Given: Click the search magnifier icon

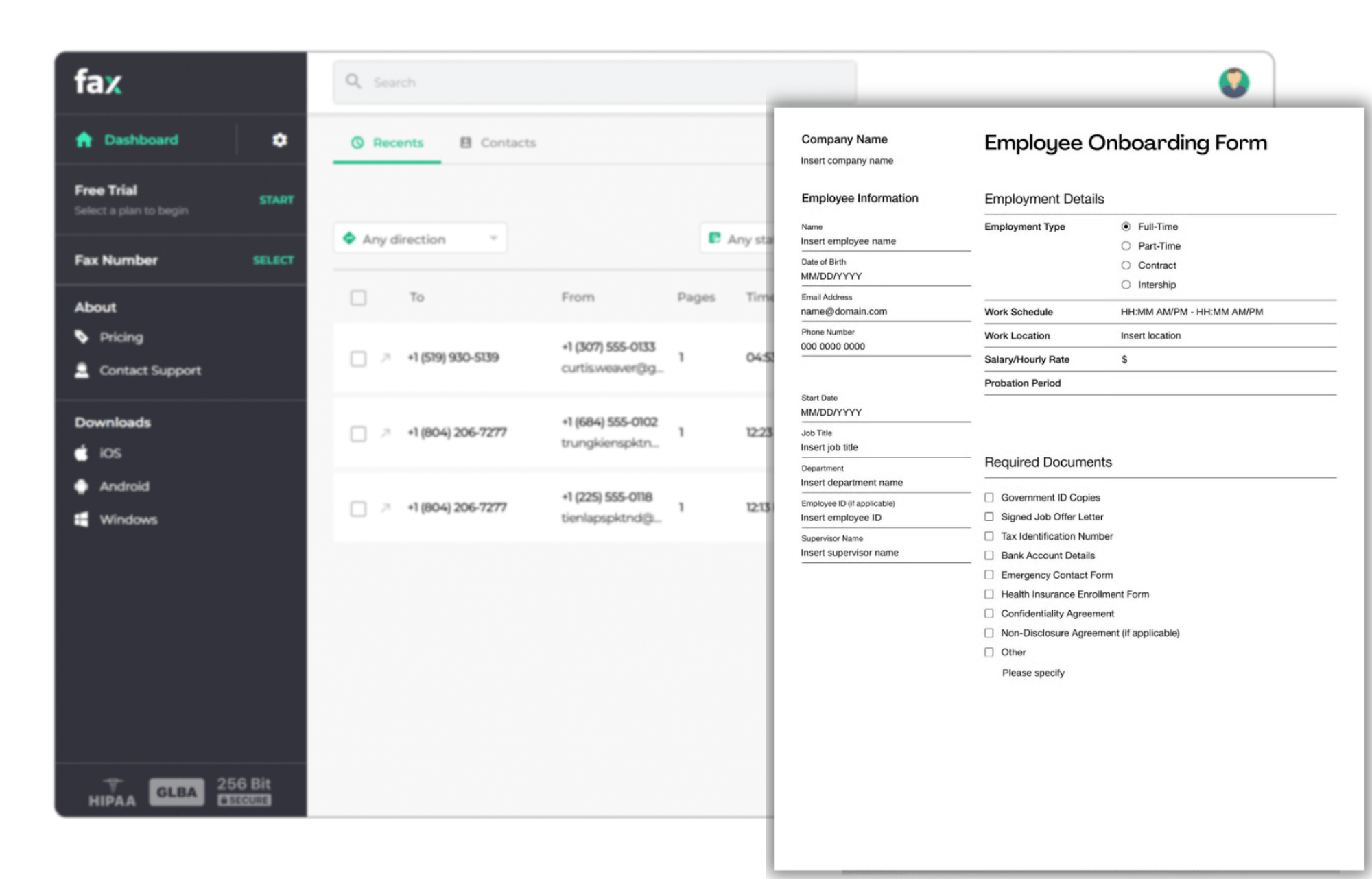Looking at the screenshot, I should point(353,82).
